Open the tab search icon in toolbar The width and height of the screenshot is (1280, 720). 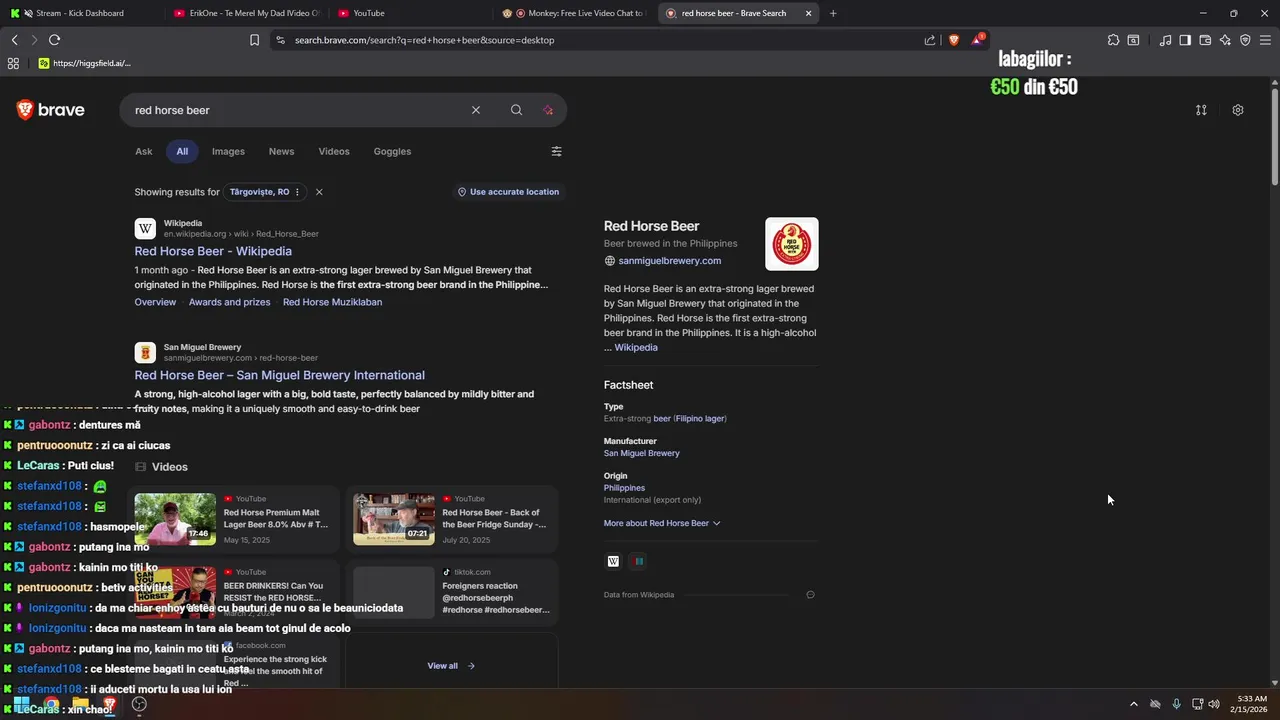click(1133, 40)
